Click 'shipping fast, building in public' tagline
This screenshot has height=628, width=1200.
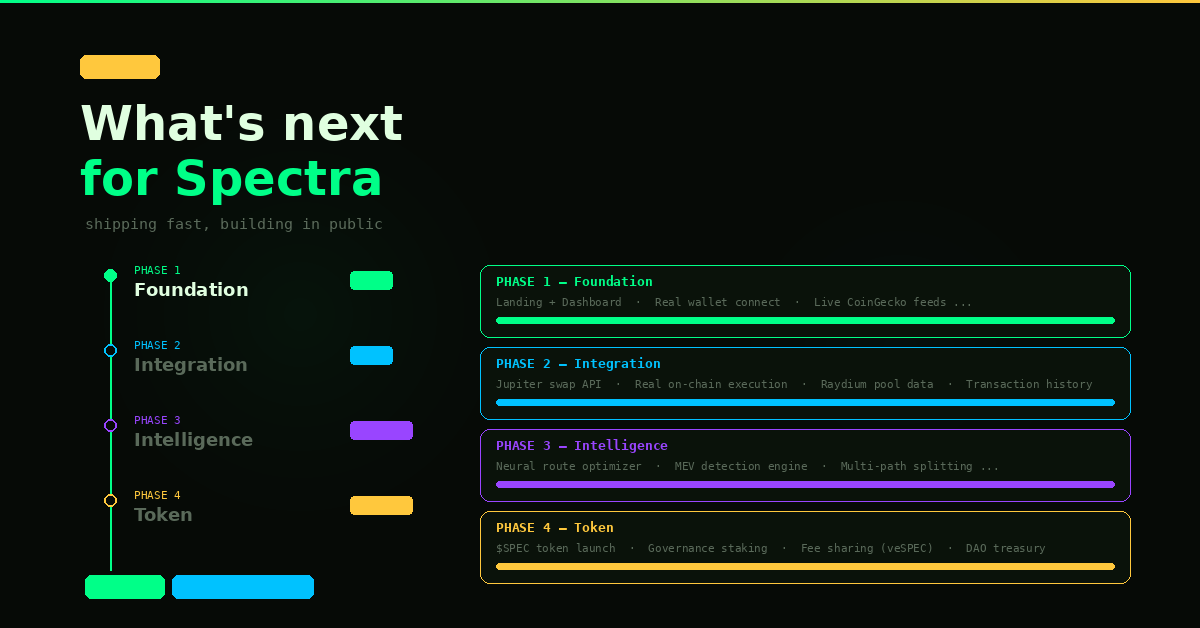tap(234, 225)
